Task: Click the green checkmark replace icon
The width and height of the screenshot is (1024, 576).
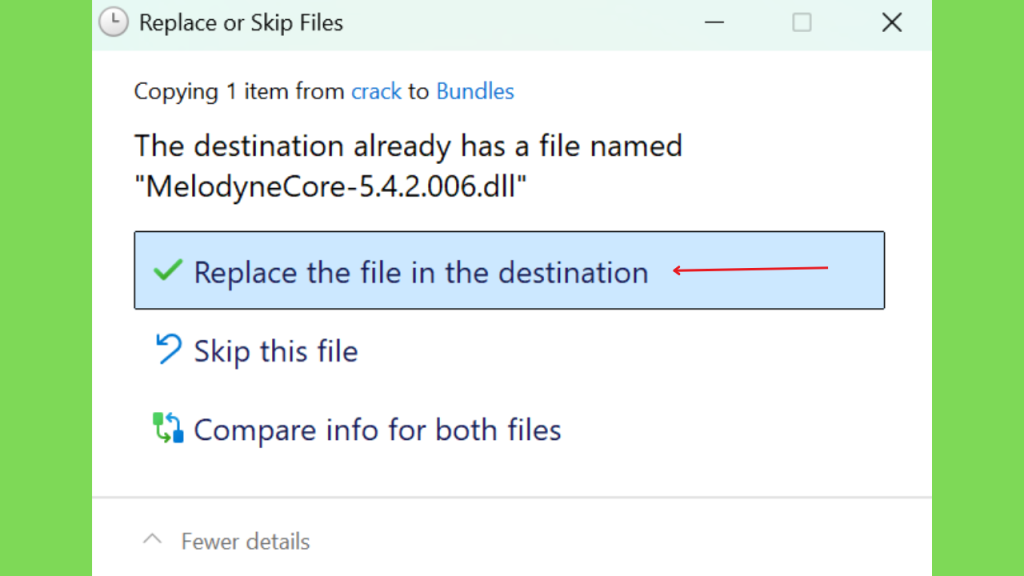Action: [168, 270]
